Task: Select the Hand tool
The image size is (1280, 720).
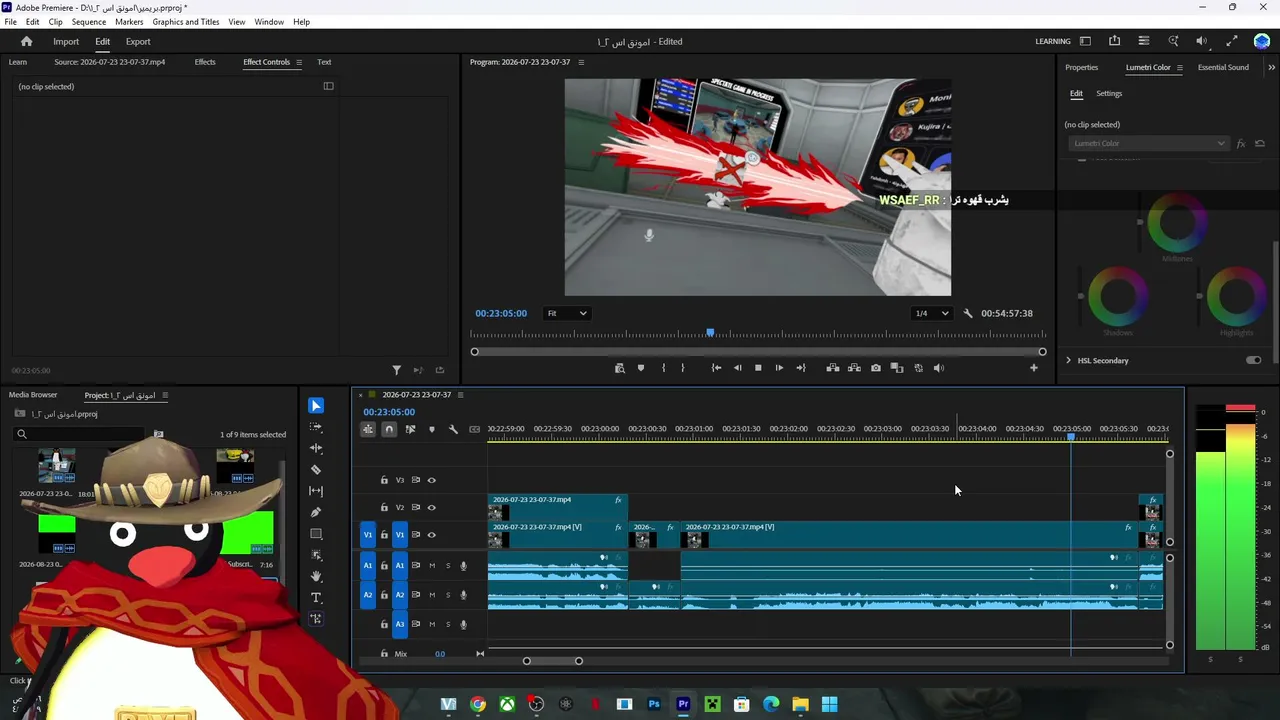Action: pos(316,576)
